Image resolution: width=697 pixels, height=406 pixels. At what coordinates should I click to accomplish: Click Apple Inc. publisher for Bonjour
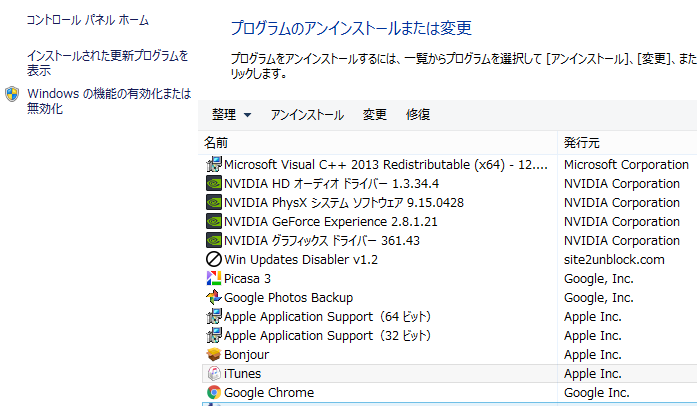593,355
